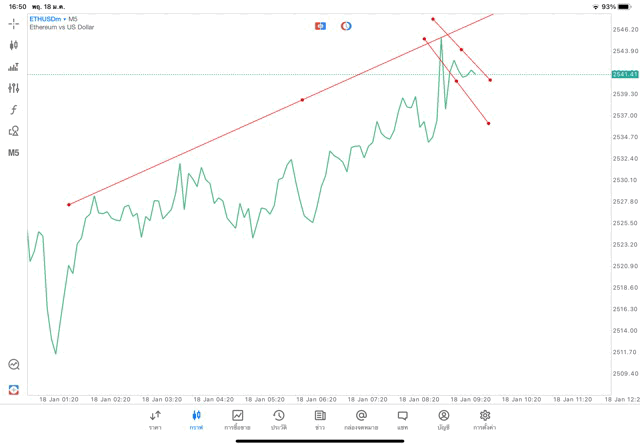Tap the function script icon
Image resolution: width=640 pixels, height=447 pixels.
click(14, 110)
